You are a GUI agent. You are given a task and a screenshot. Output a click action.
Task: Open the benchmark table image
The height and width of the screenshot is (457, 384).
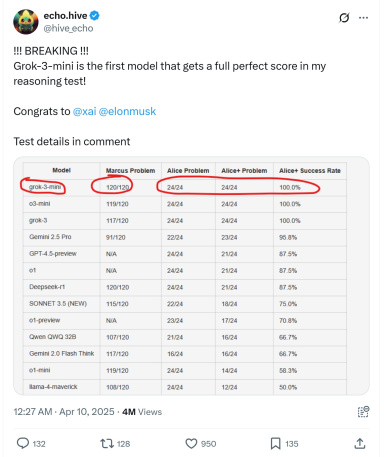point(191,276)
